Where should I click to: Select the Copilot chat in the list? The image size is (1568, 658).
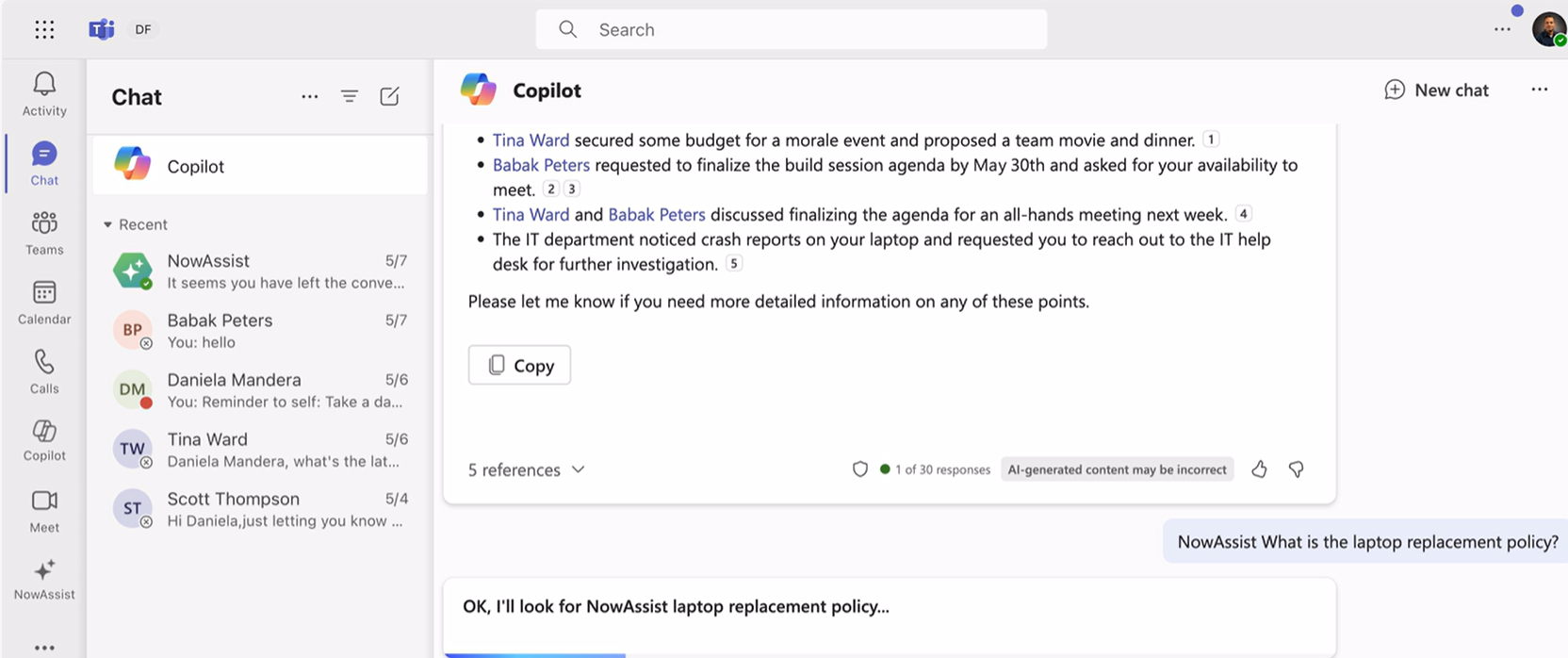coord(260,166)
